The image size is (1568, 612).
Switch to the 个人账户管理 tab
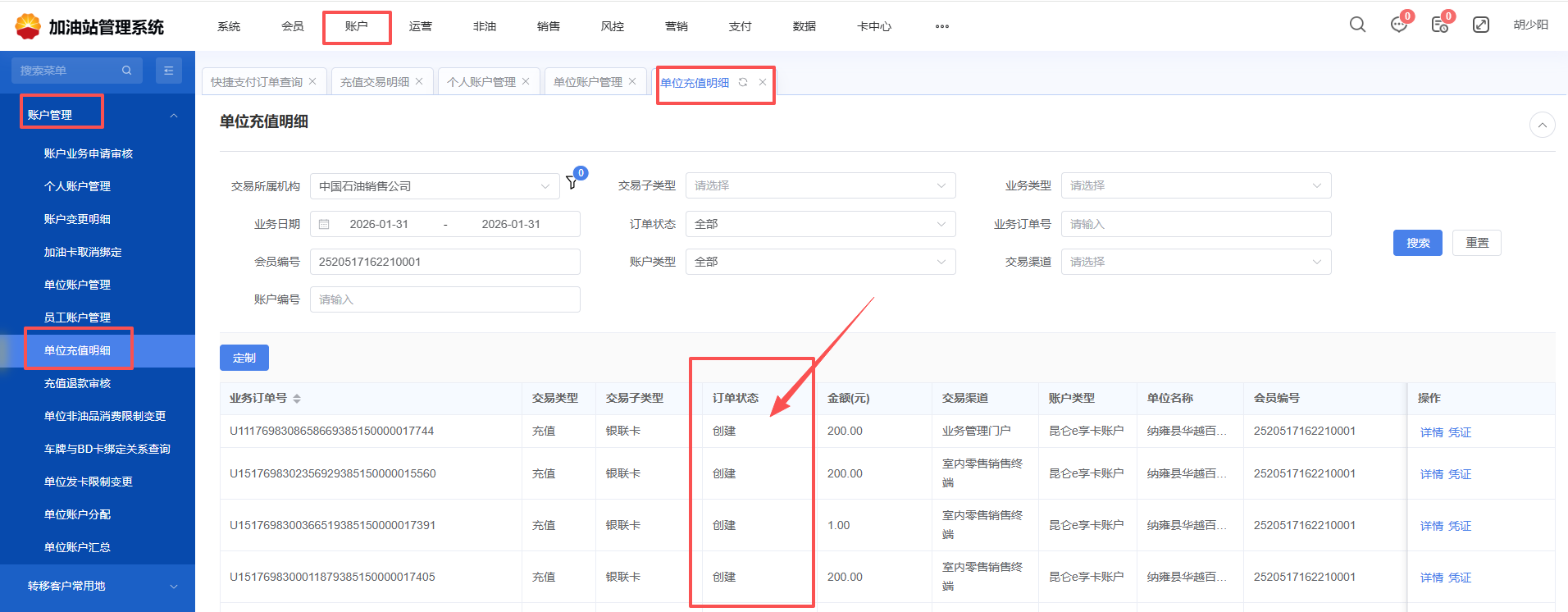pos(481,82)
